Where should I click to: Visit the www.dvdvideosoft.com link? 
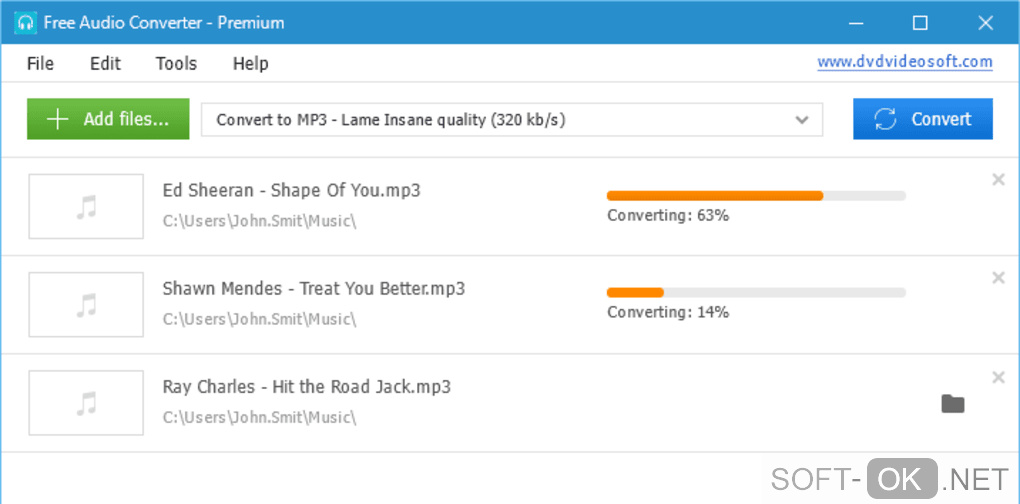pos(904,62)
